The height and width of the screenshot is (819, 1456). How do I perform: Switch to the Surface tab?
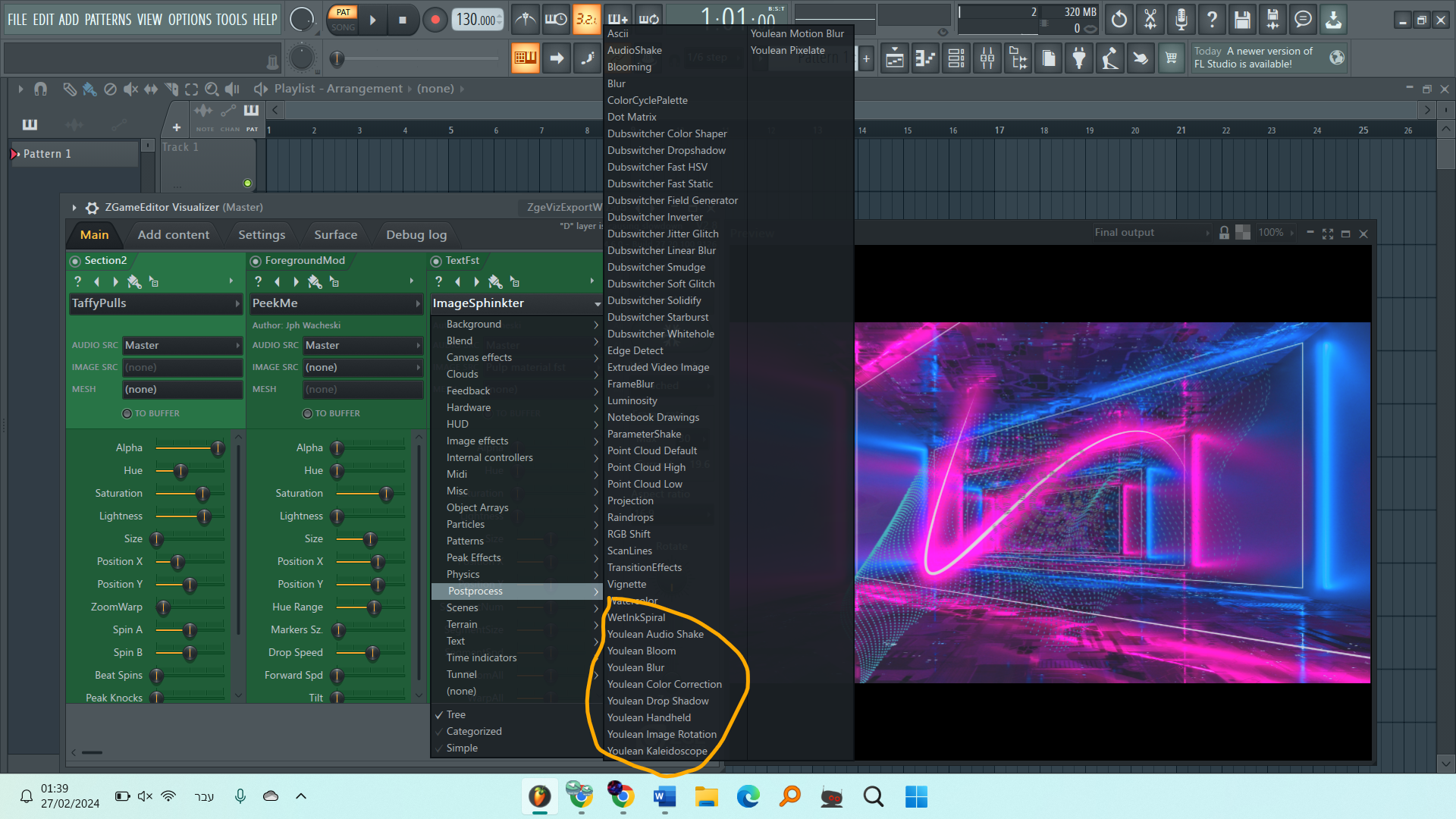pos(335,235)
